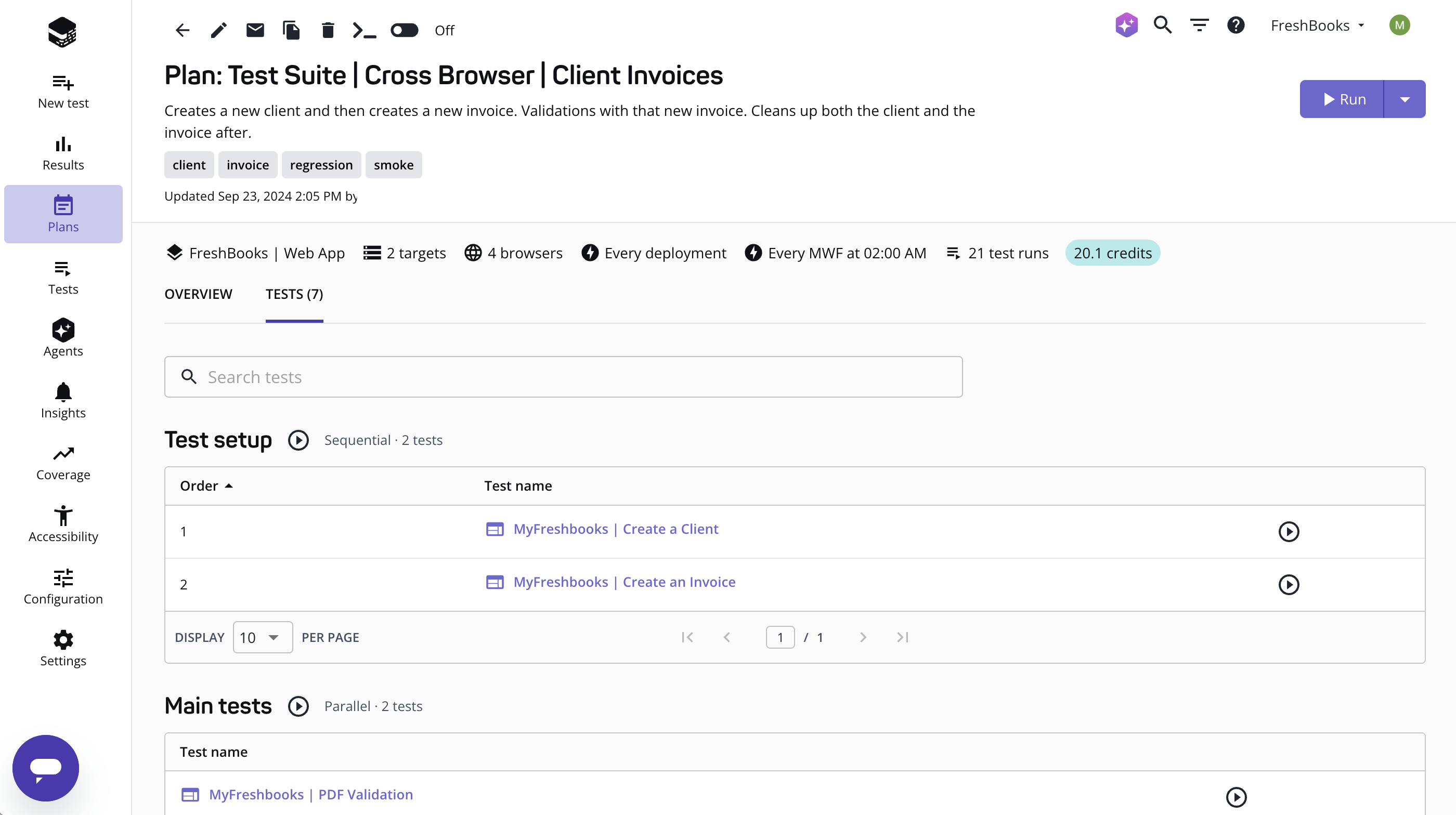This screenshot has width=1456, height=815.
Task: Open MyFreshbooks | PDF Validation test
Action: tap(311, 795)
